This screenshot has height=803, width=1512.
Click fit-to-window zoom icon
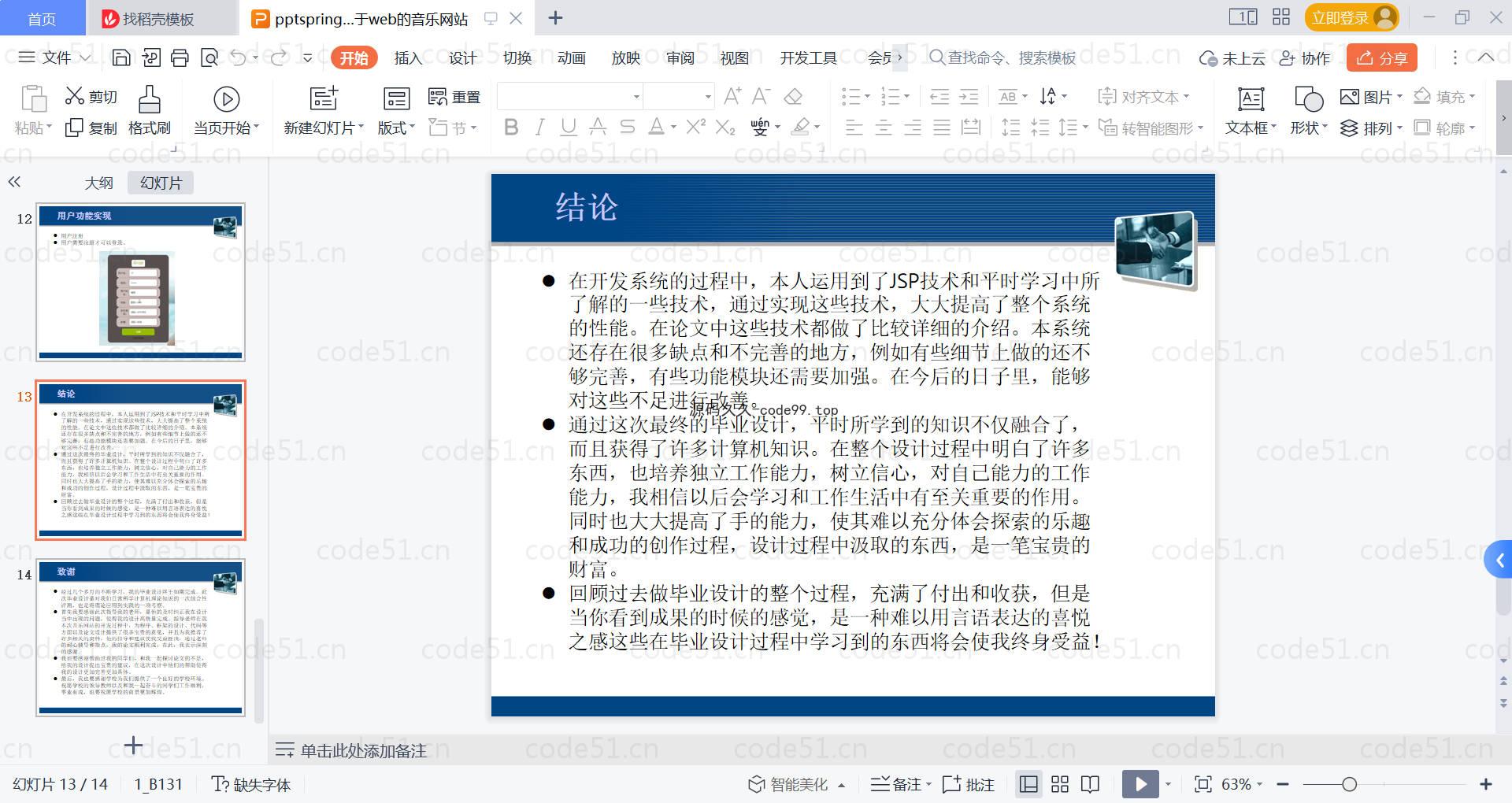(1203, 784)
